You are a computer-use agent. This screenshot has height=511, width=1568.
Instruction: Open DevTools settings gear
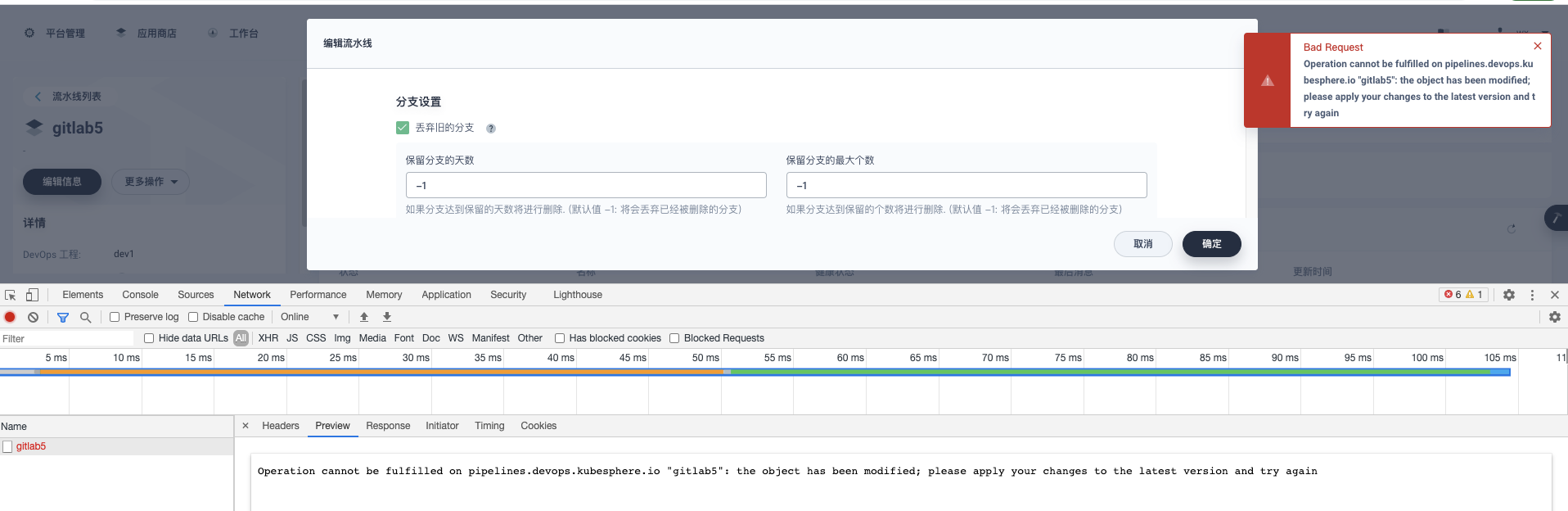click(1509, 295)
